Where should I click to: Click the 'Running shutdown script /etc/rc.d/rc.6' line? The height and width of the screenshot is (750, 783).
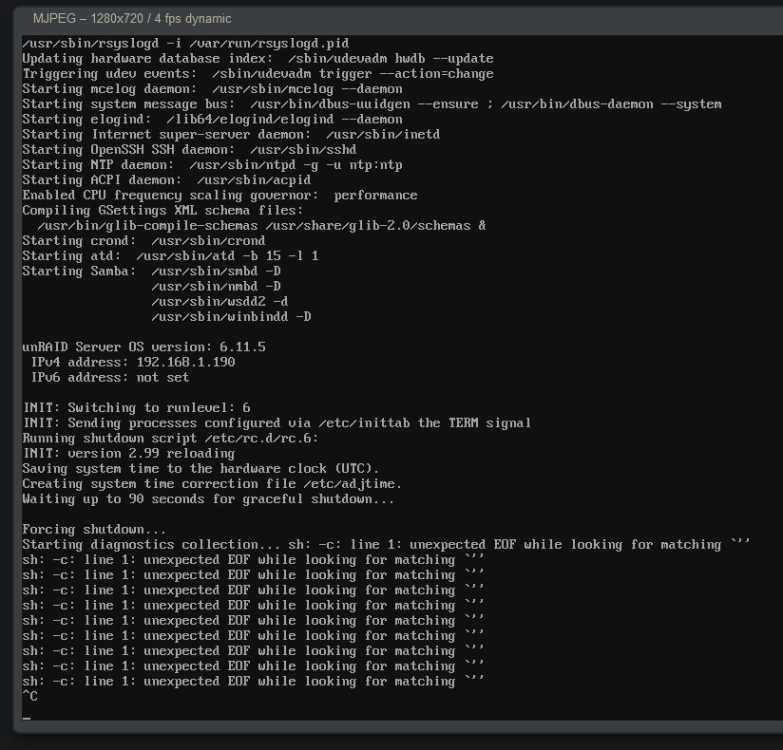[x=170, y=438]
